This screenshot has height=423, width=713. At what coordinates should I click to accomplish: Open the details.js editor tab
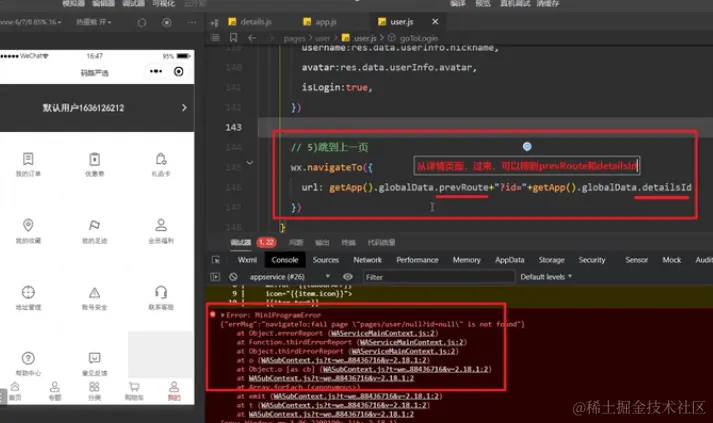(x=250, y=22)
